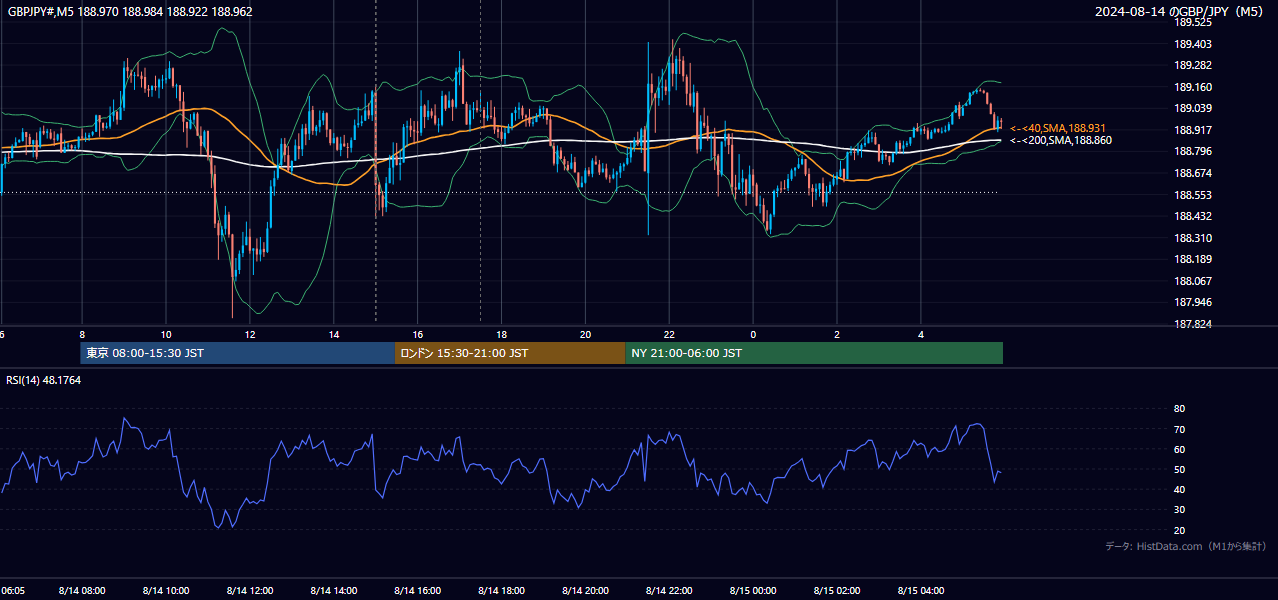Click price axis value 189.403

pos(1193,44)
